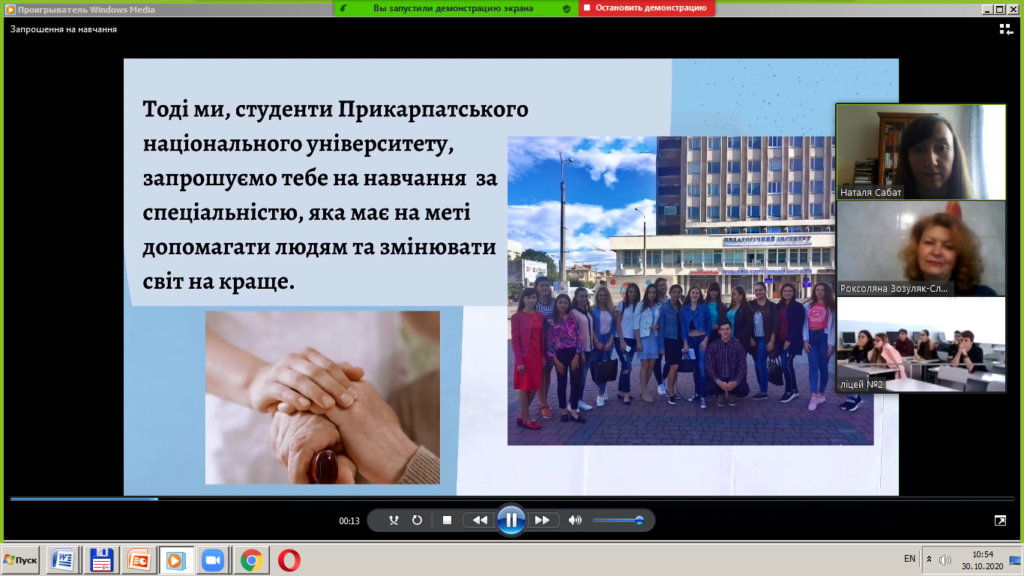
Task: Click the rewind previous button
Action: 480,520
